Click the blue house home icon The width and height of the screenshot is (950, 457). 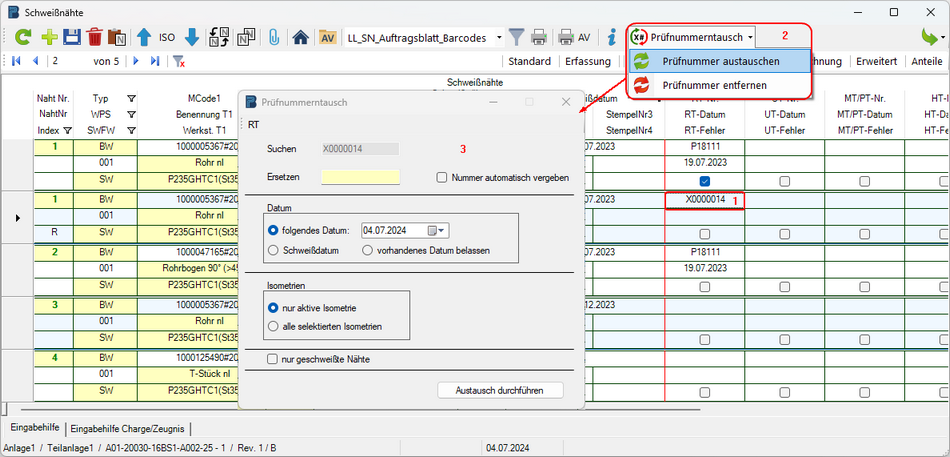point(300,37)
